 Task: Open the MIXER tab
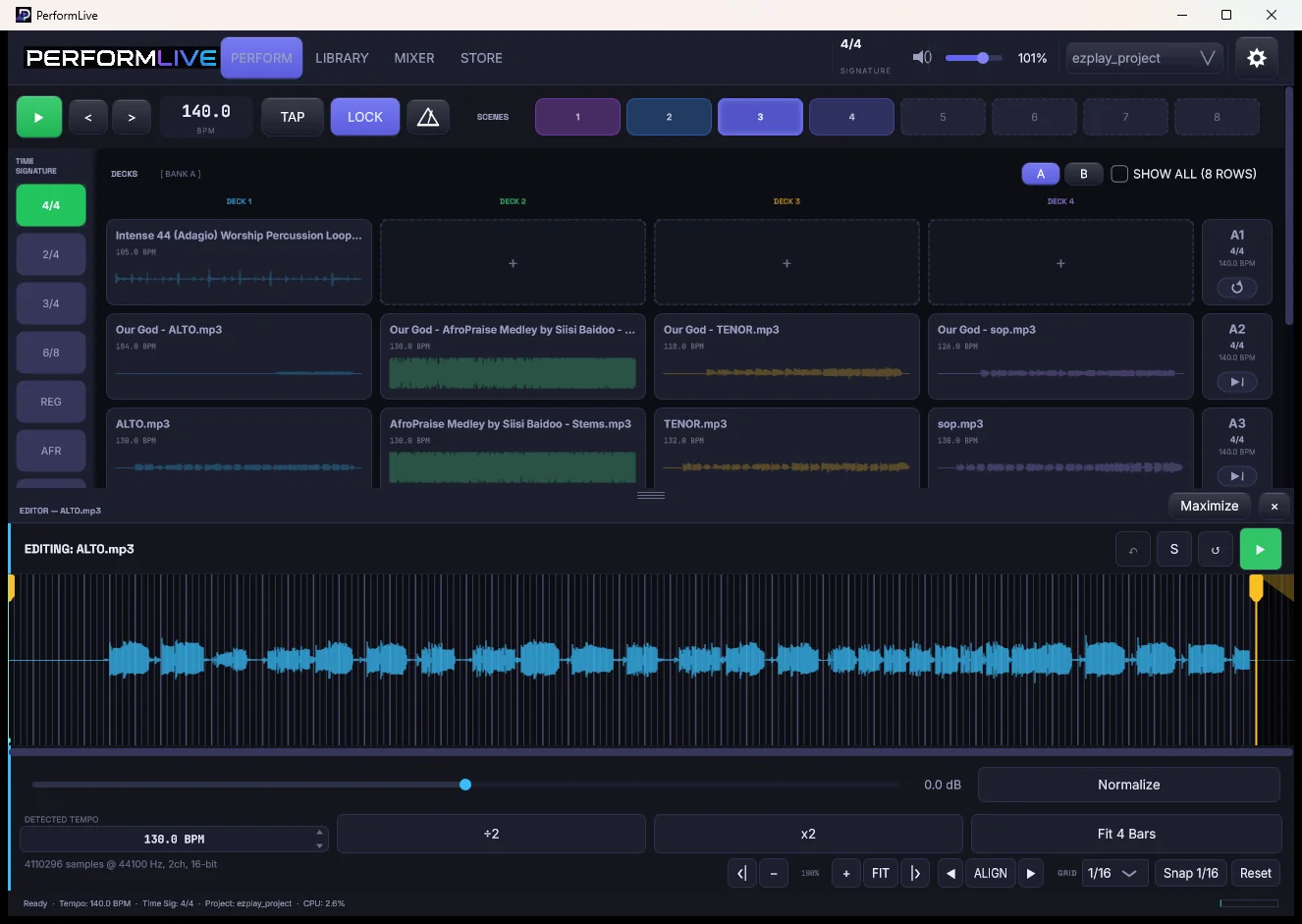click(x=414, y=58)
